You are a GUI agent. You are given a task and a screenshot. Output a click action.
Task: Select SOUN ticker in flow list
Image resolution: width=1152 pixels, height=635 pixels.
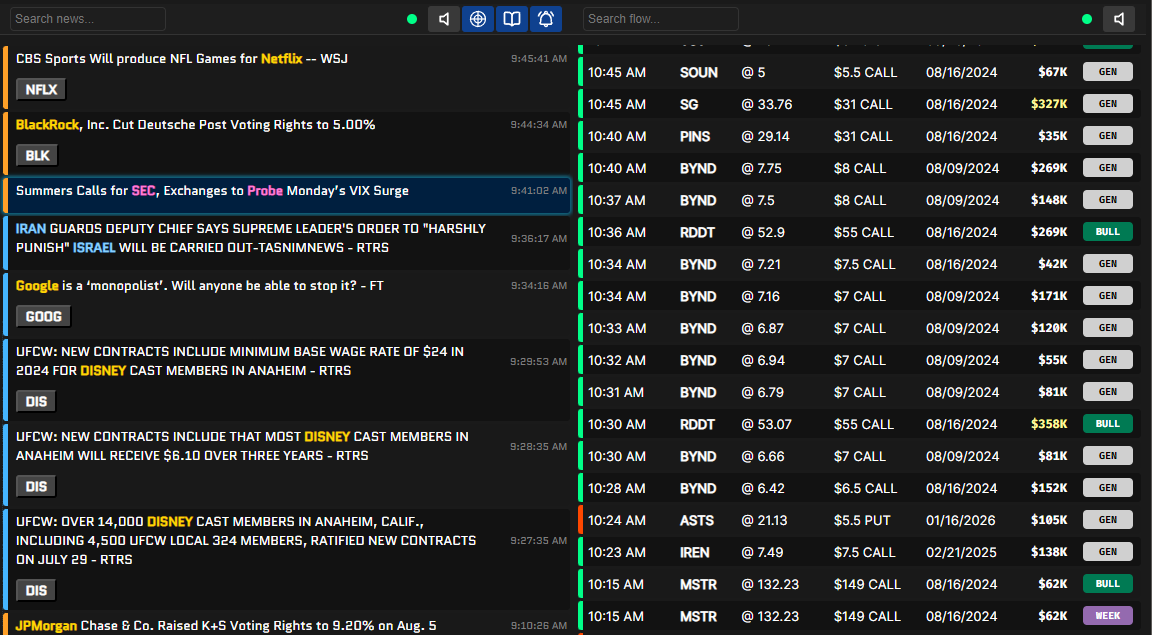coord(699,73)
